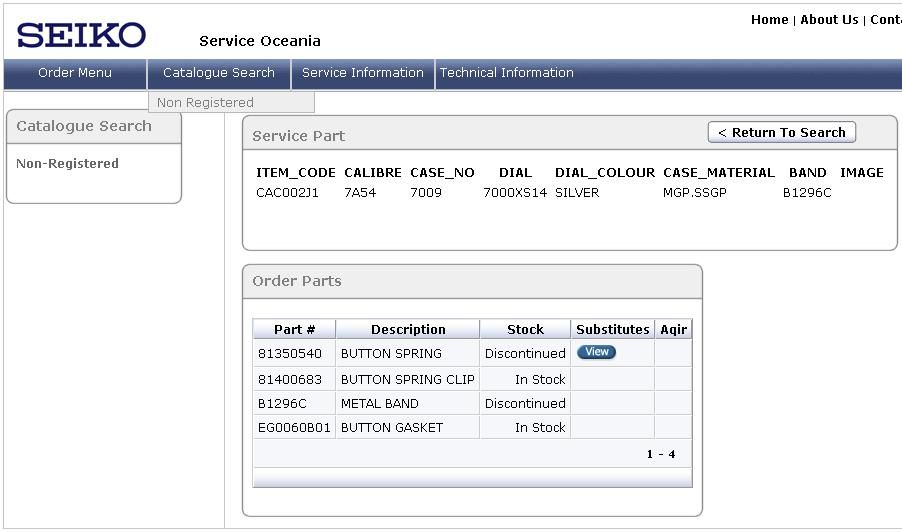Open the Order Menu tab
Viewport: 902px width, 532px height.
(x=75, y=73)
